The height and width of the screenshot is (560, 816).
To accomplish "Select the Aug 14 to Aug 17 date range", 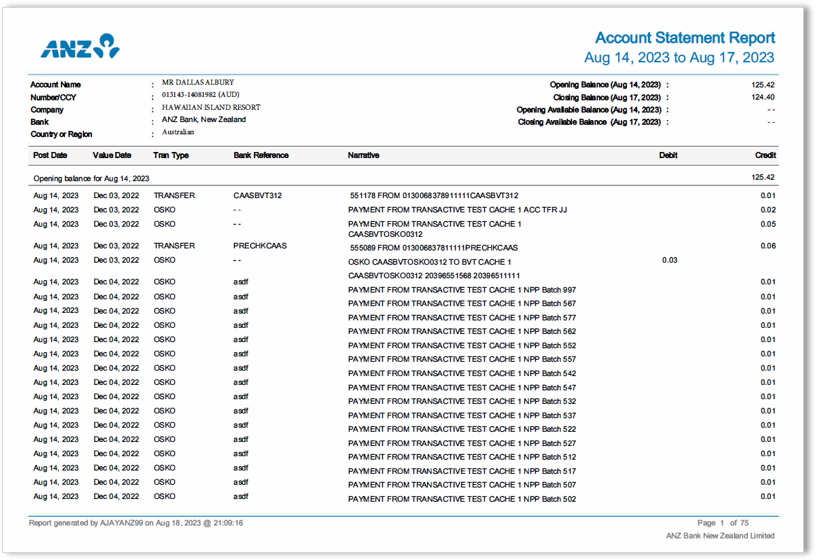I will [x=679, y=58].
